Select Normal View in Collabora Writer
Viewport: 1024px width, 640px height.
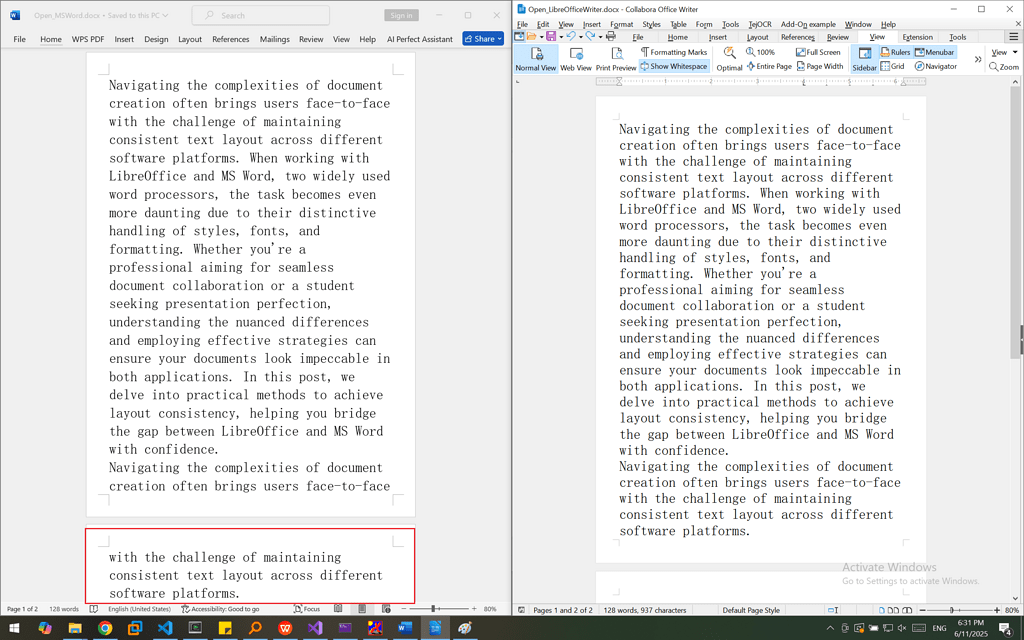[x=537, y=58]
